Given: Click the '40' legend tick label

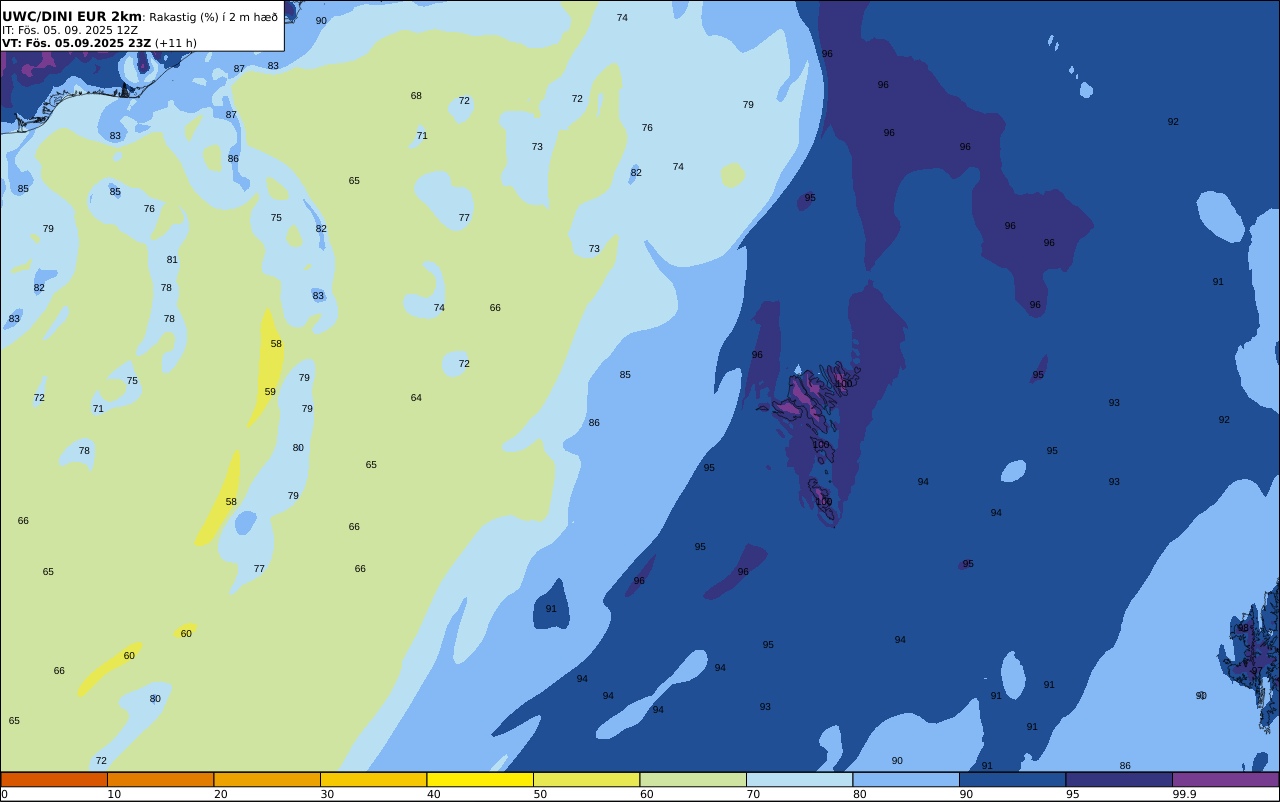Looking at the screenshot, I should pos(434,794).
